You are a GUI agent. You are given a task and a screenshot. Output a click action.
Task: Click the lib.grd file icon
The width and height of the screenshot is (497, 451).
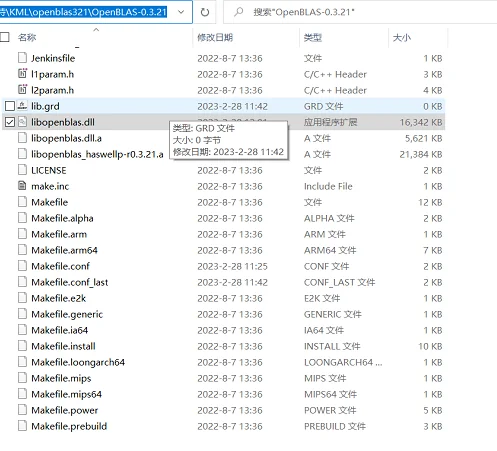coord(22,106)
